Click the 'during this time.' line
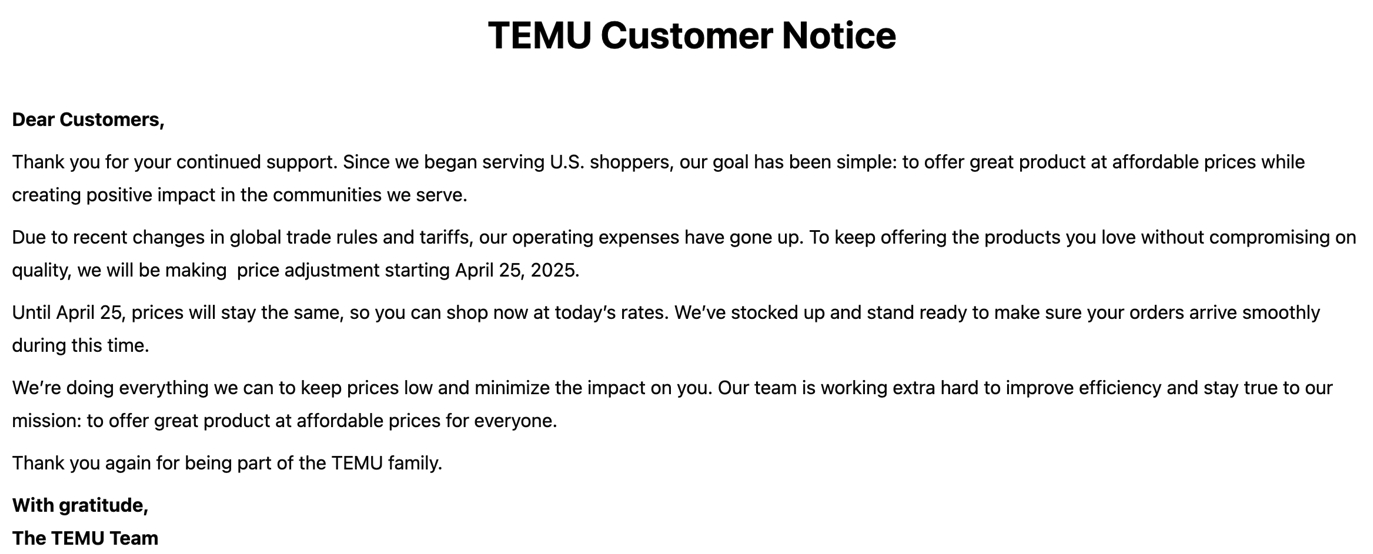Viewport: 1373px width, 554px height. point(80,346)
